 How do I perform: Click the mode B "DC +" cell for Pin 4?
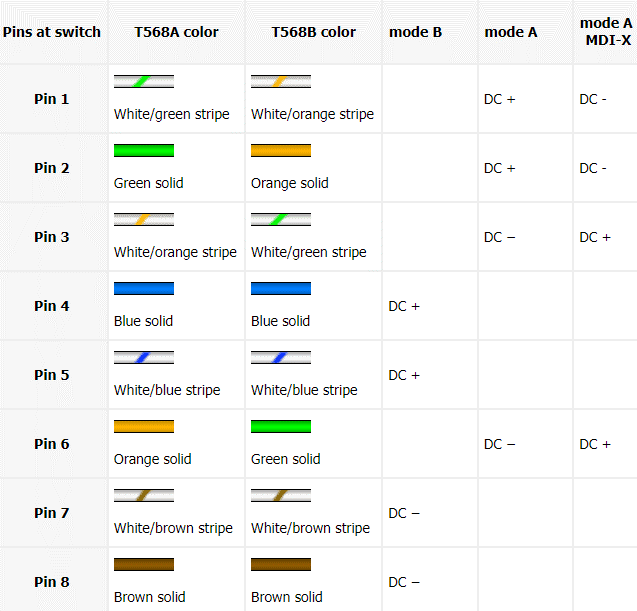pos(404,306)
